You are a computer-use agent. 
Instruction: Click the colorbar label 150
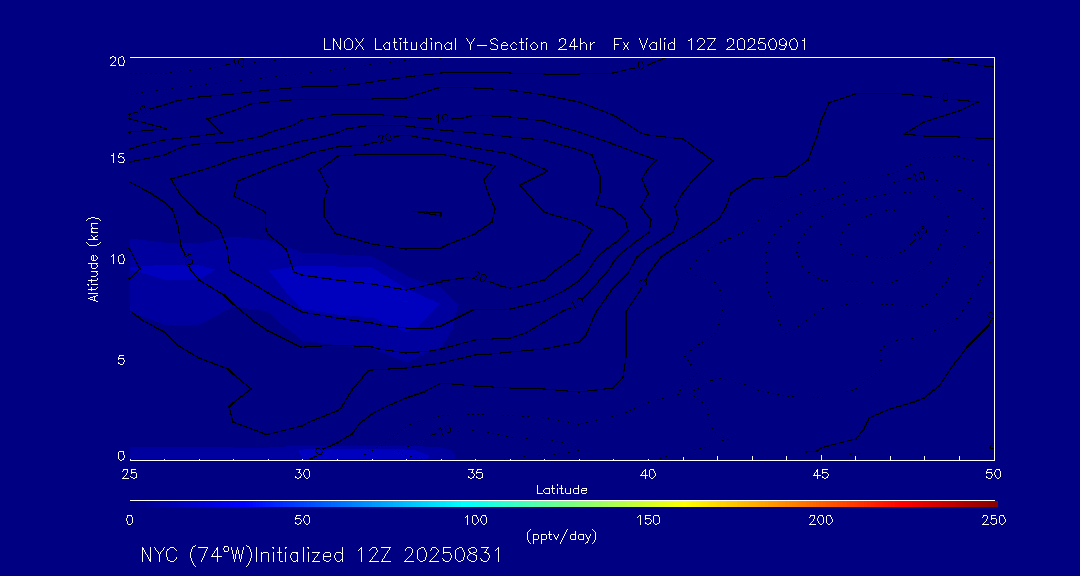648,520
